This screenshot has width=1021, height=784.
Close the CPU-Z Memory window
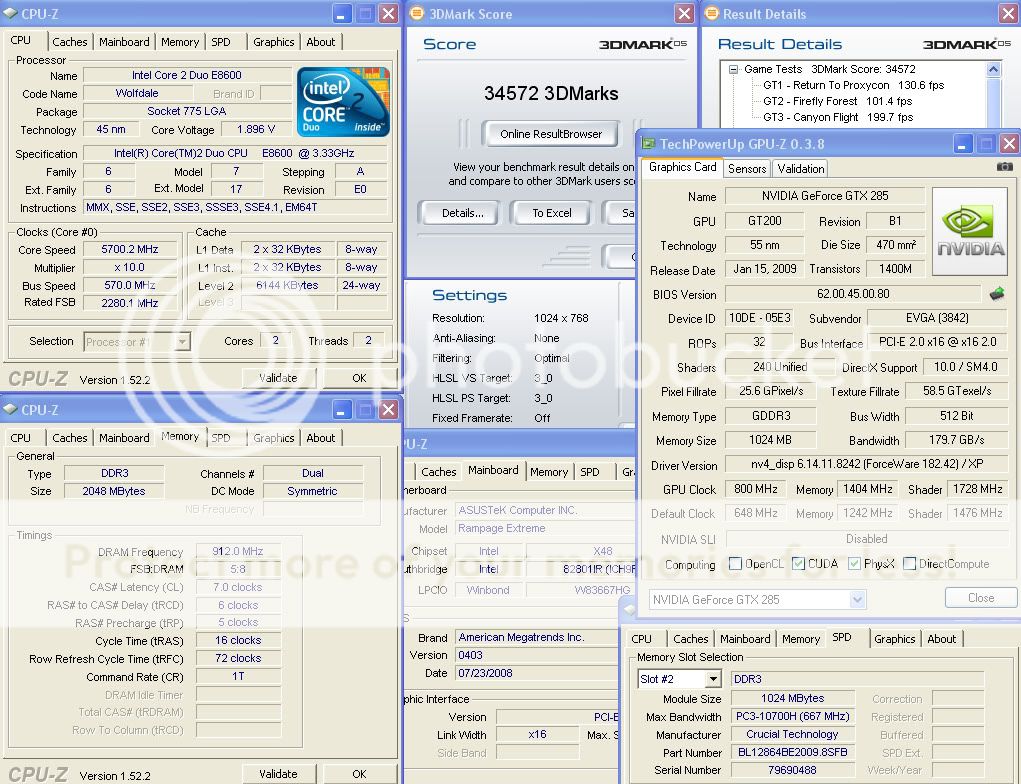coord(388,410)
